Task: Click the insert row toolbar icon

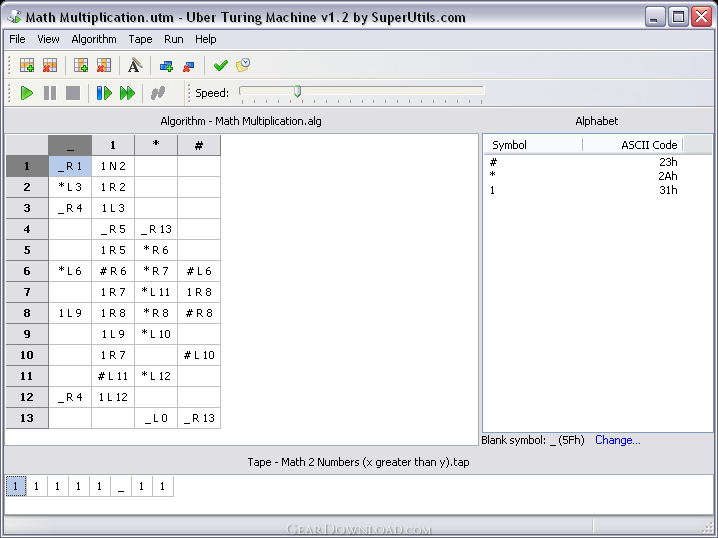Action: click(27, 65)
